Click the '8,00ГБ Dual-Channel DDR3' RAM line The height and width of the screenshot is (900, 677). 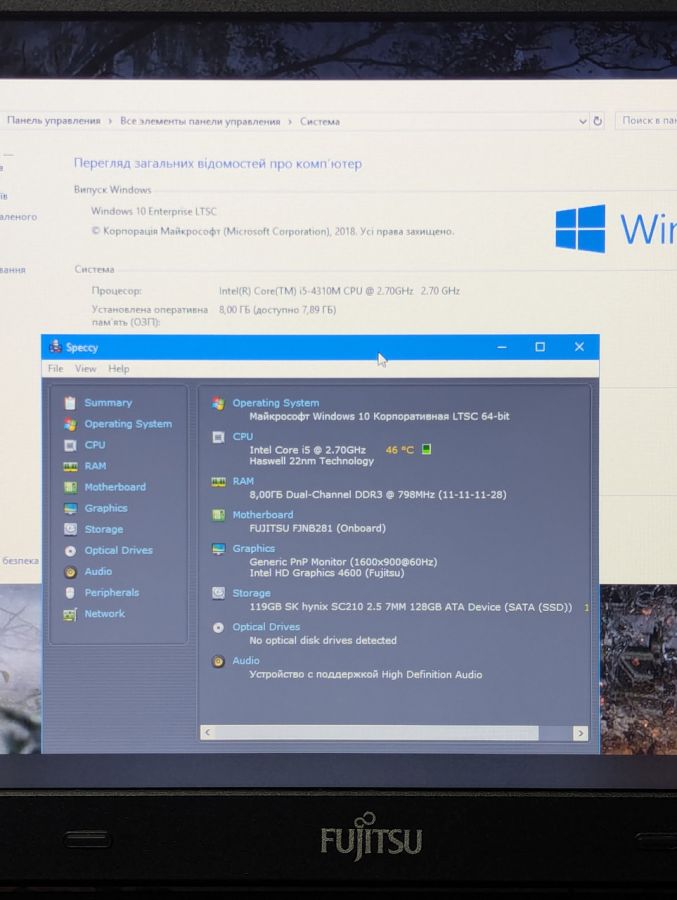pos(378,495)
